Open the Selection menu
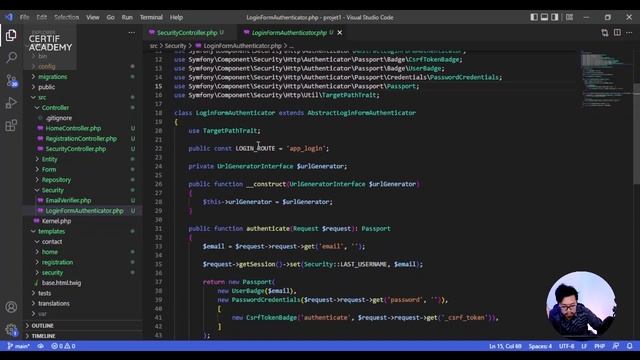 (67, 17)
